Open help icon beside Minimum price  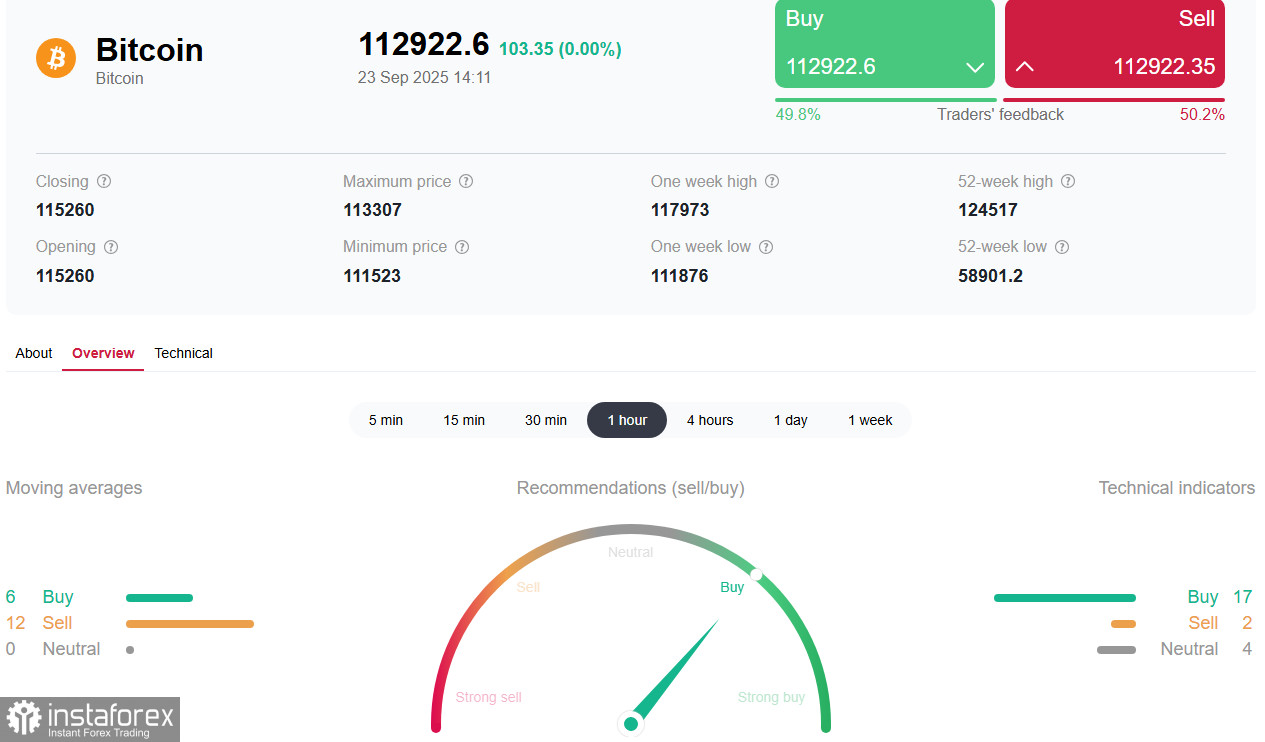point(462,247)
